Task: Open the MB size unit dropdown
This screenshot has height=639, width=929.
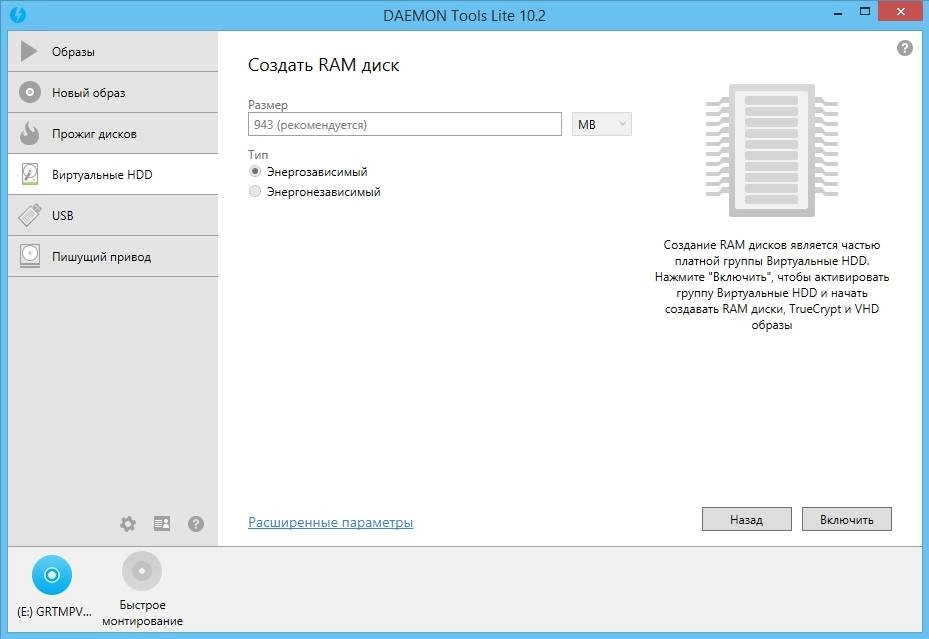Action: click(601, 124)
